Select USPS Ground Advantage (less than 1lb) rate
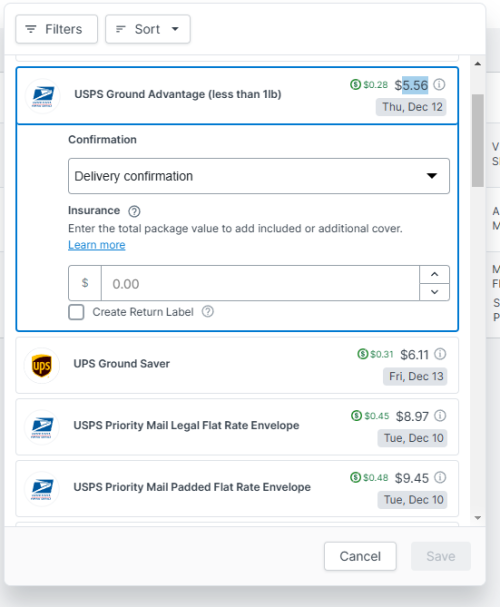Viewport: 500px width, 607px height. click(237, 96)
